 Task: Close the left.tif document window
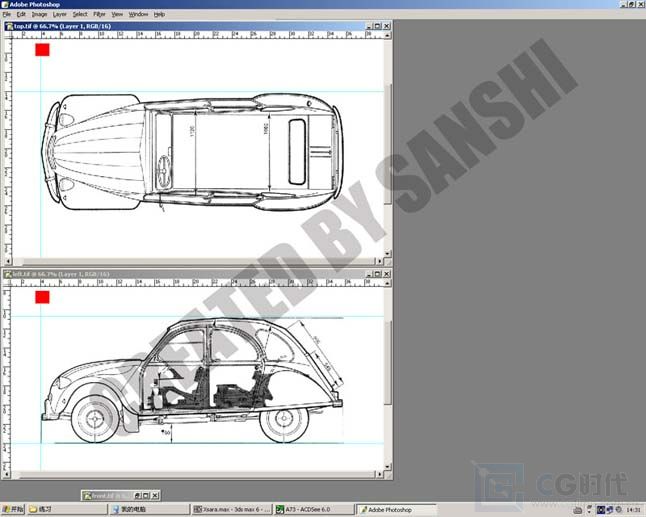386,274
